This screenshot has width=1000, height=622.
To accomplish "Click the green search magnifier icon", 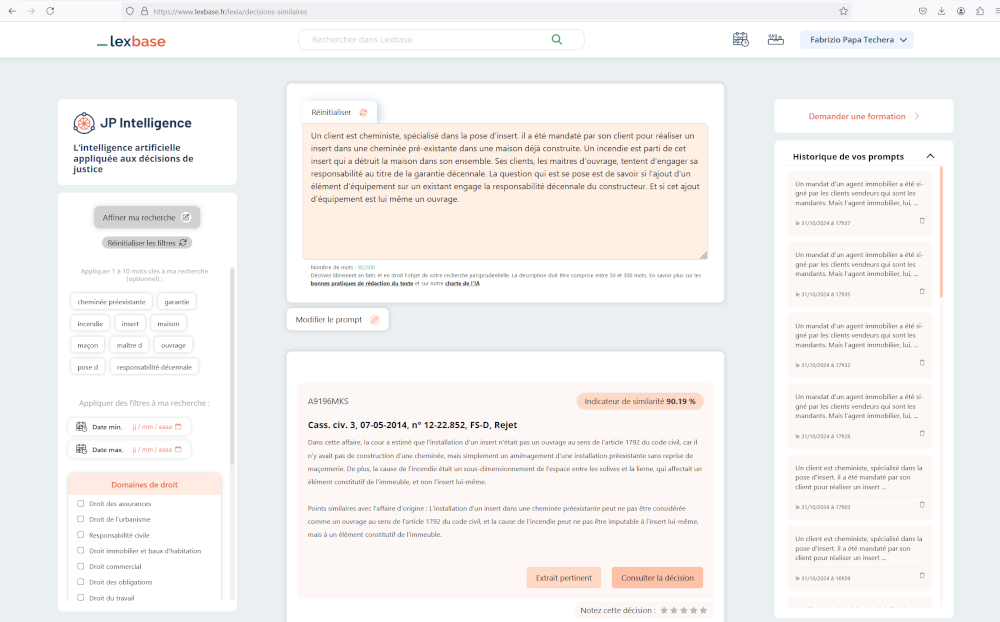I will click(557, 40).
